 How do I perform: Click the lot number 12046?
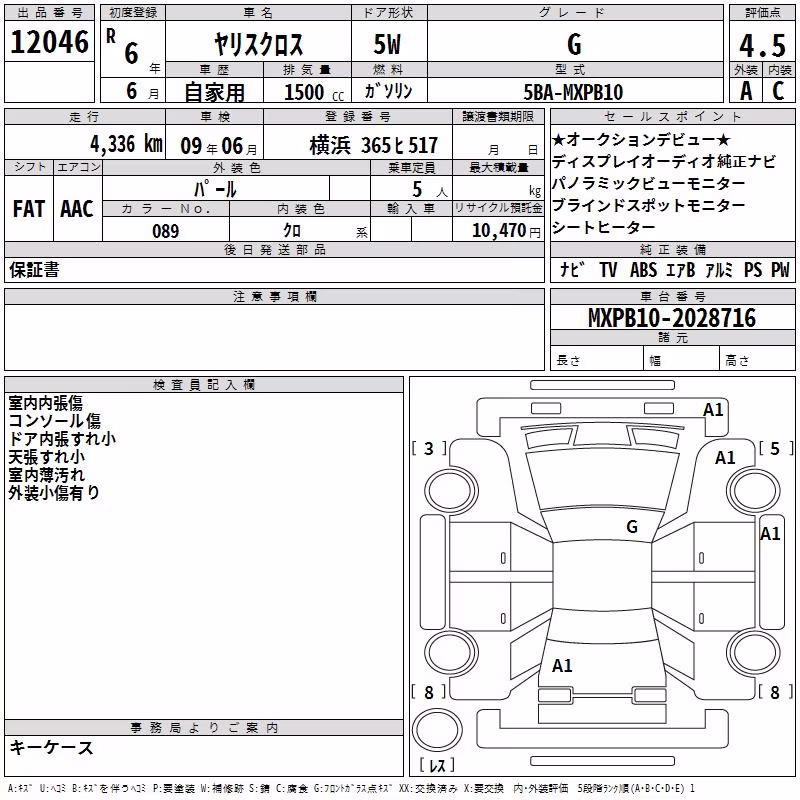point(49,42)
